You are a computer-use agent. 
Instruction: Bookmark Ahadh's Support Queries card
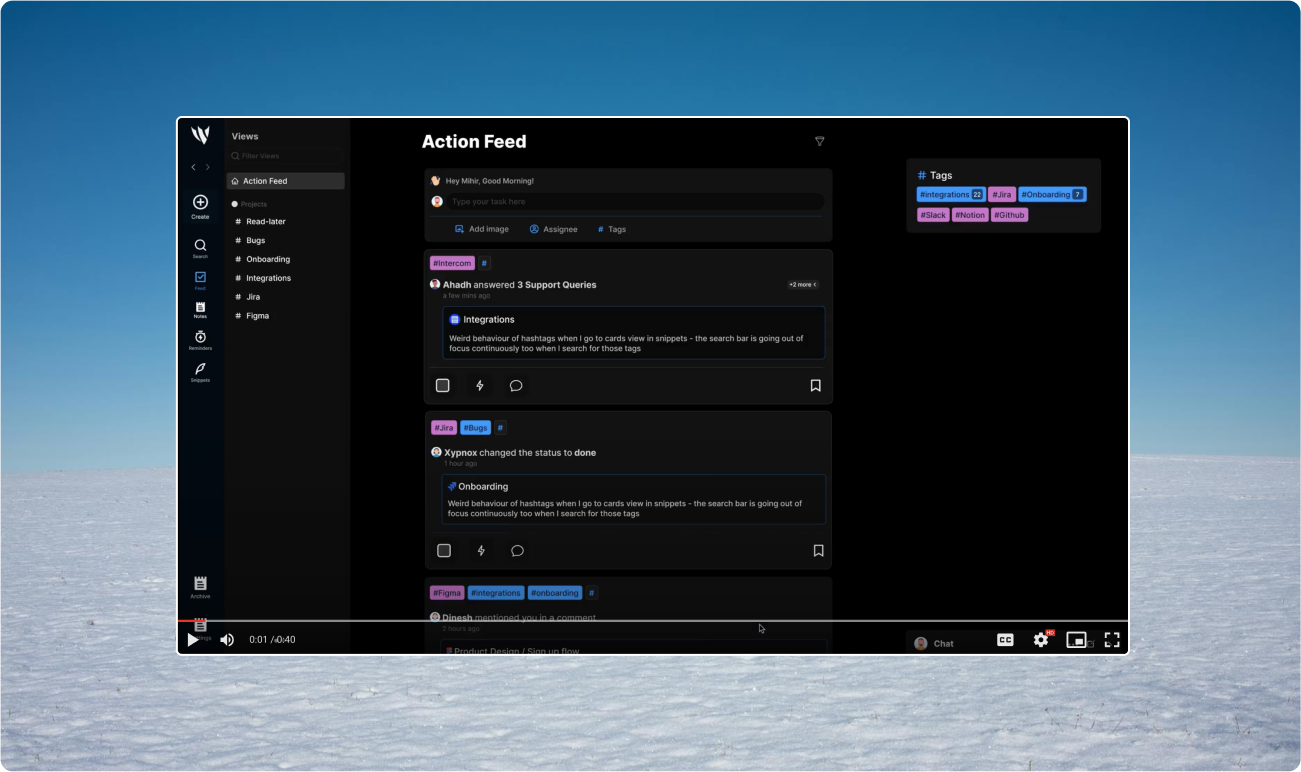click(x=815, y=385)
